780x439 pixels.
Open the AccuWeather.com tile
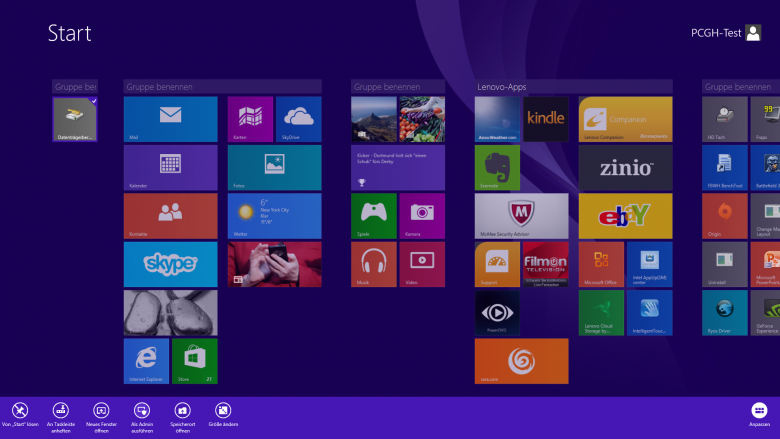click(x=497, y=119)
